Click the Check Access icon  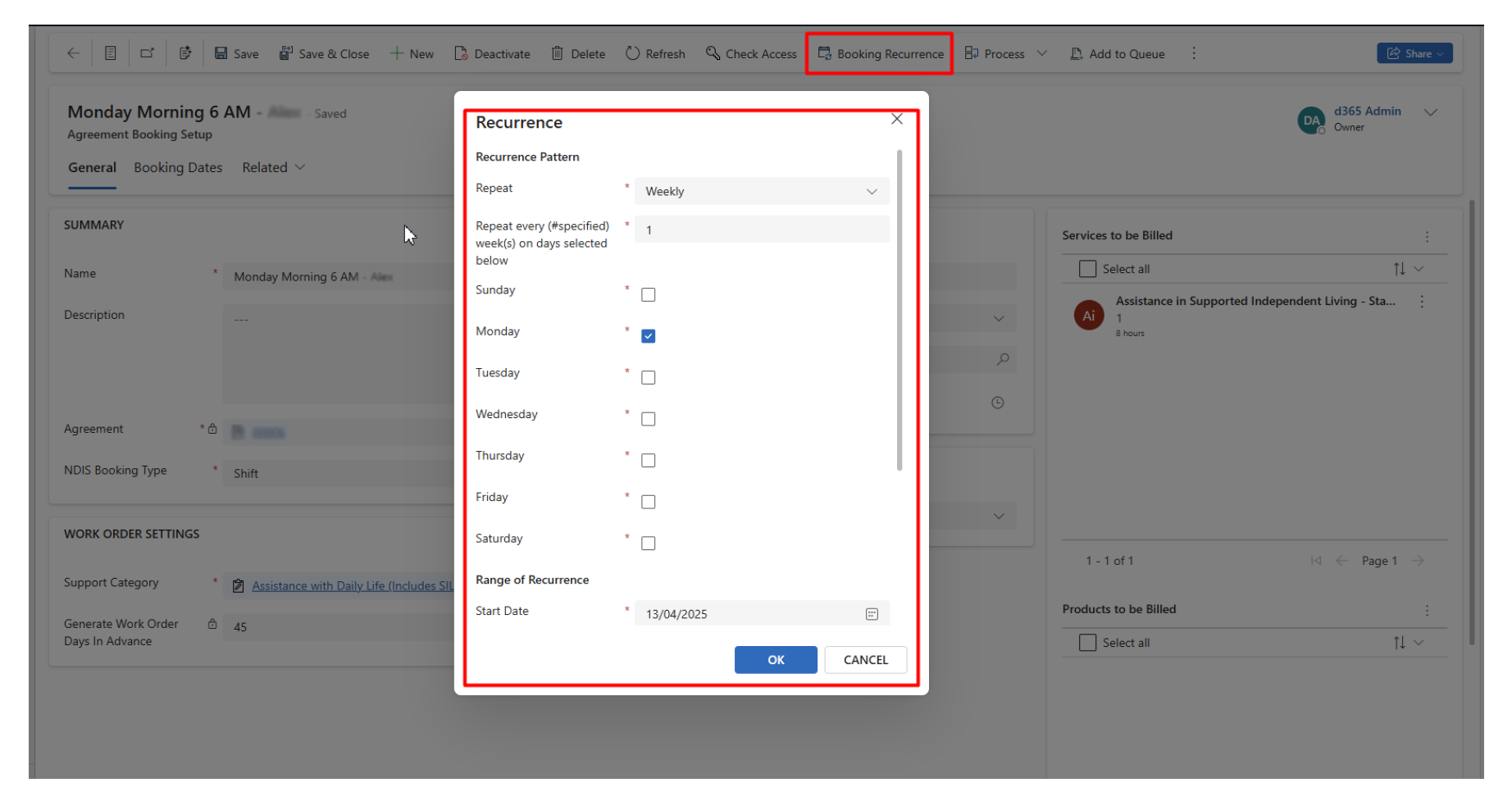click(713, 53)
